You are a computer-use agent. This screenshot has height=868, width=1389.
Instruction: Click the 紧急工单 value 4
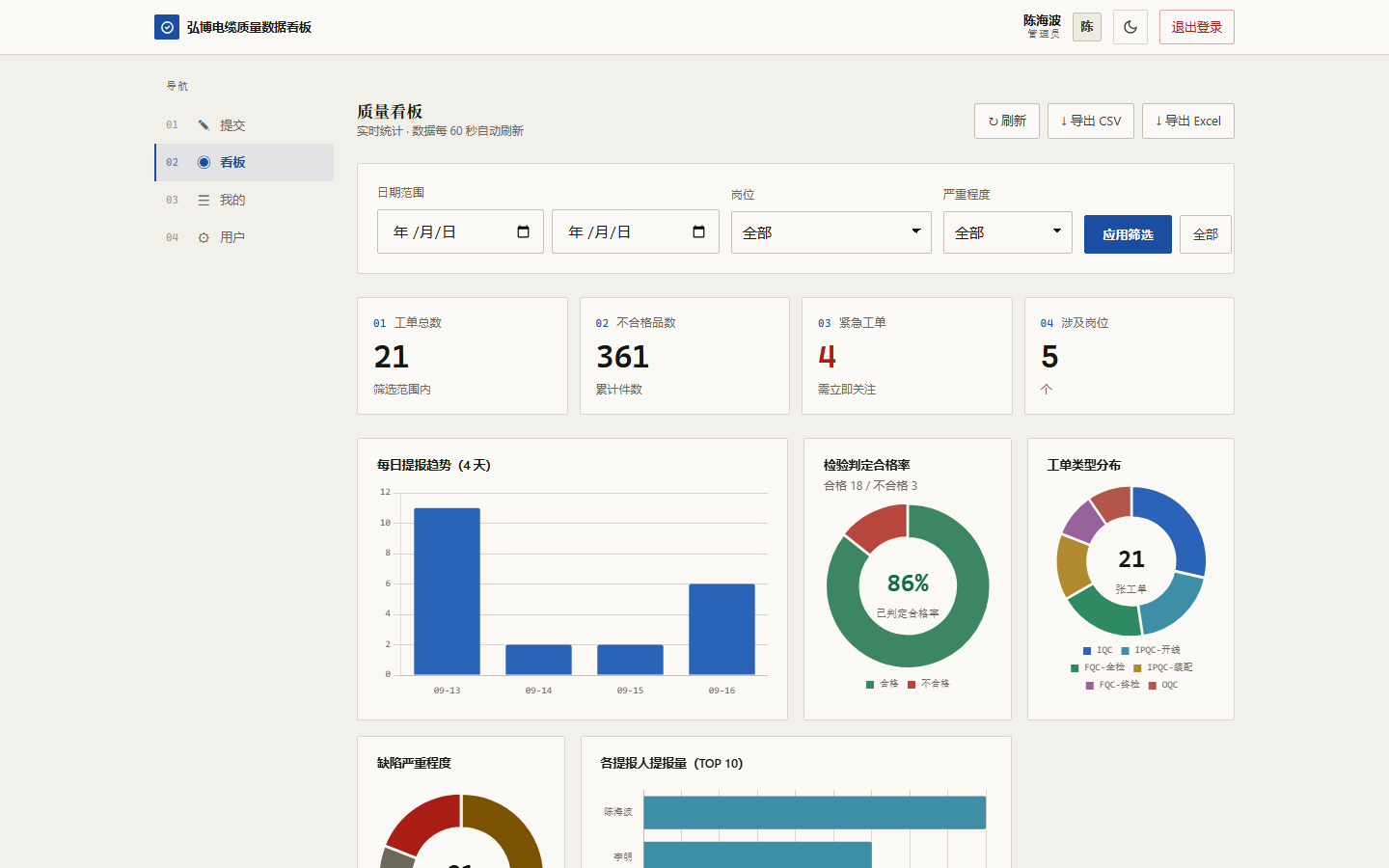coord(827,357)
